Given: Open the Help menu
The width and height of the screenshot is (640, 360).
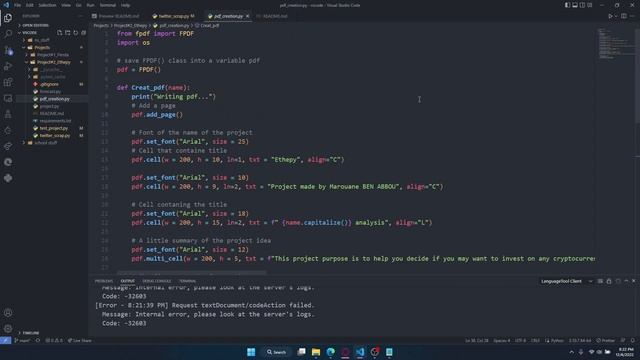Looking at the screenshot, I should coord(126,5).
